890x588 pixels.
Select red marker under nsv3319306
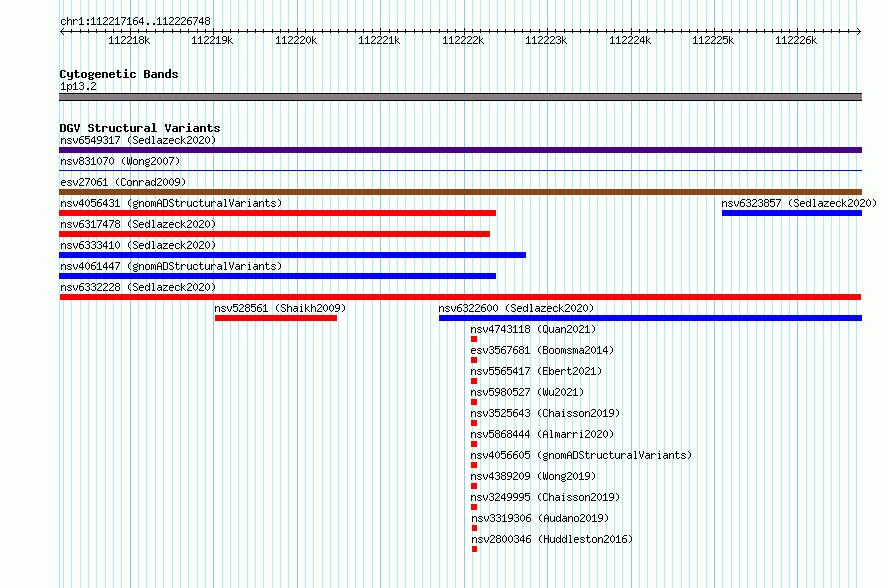(475, 528)
